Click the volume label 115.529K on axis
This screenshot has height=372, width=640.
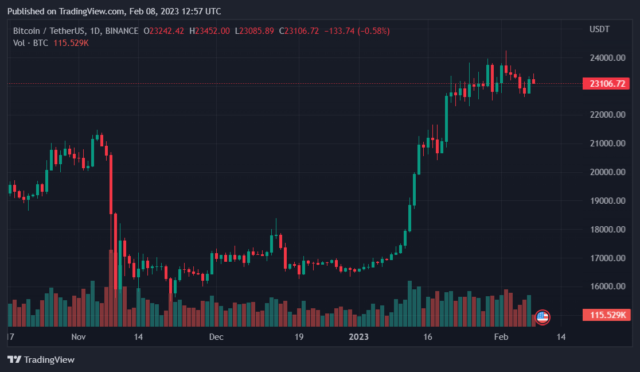(606, 315)
